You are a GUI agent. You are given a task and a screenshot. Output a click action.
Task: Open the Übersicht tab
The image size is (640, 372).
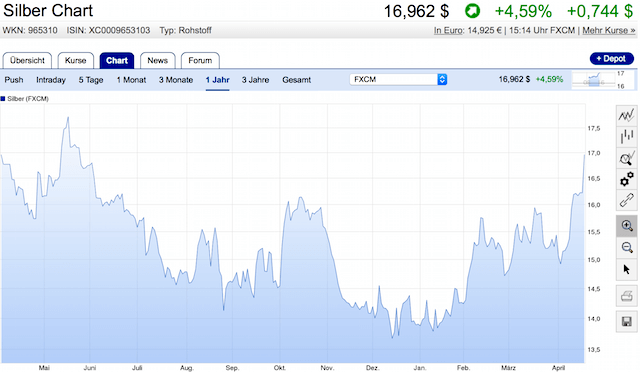tap(27, 60)
